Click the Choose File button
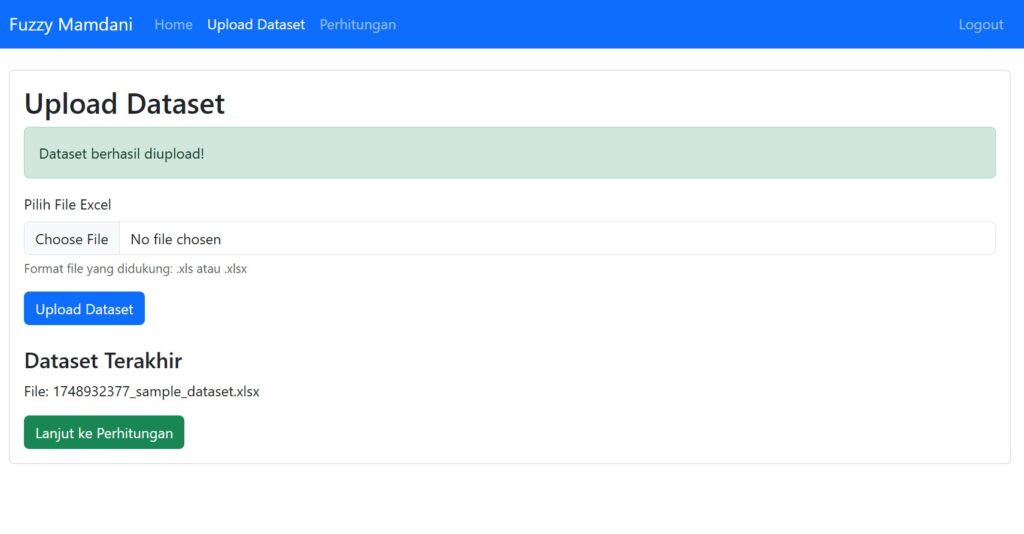This screenshot has height=534, width=1024. coord(72,239)
